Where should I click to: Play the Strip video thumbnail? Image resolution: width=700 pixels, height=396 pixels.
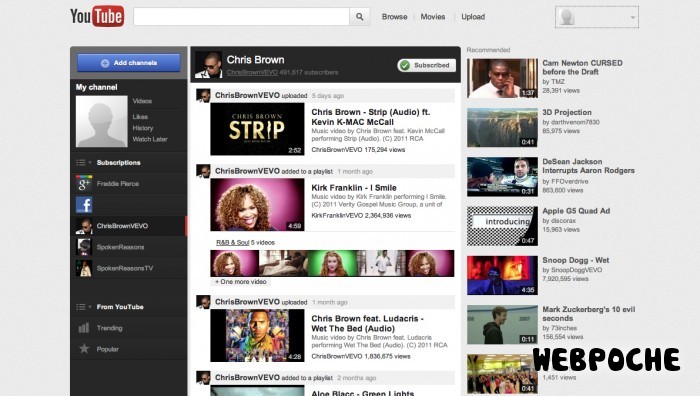click(257, 129)
